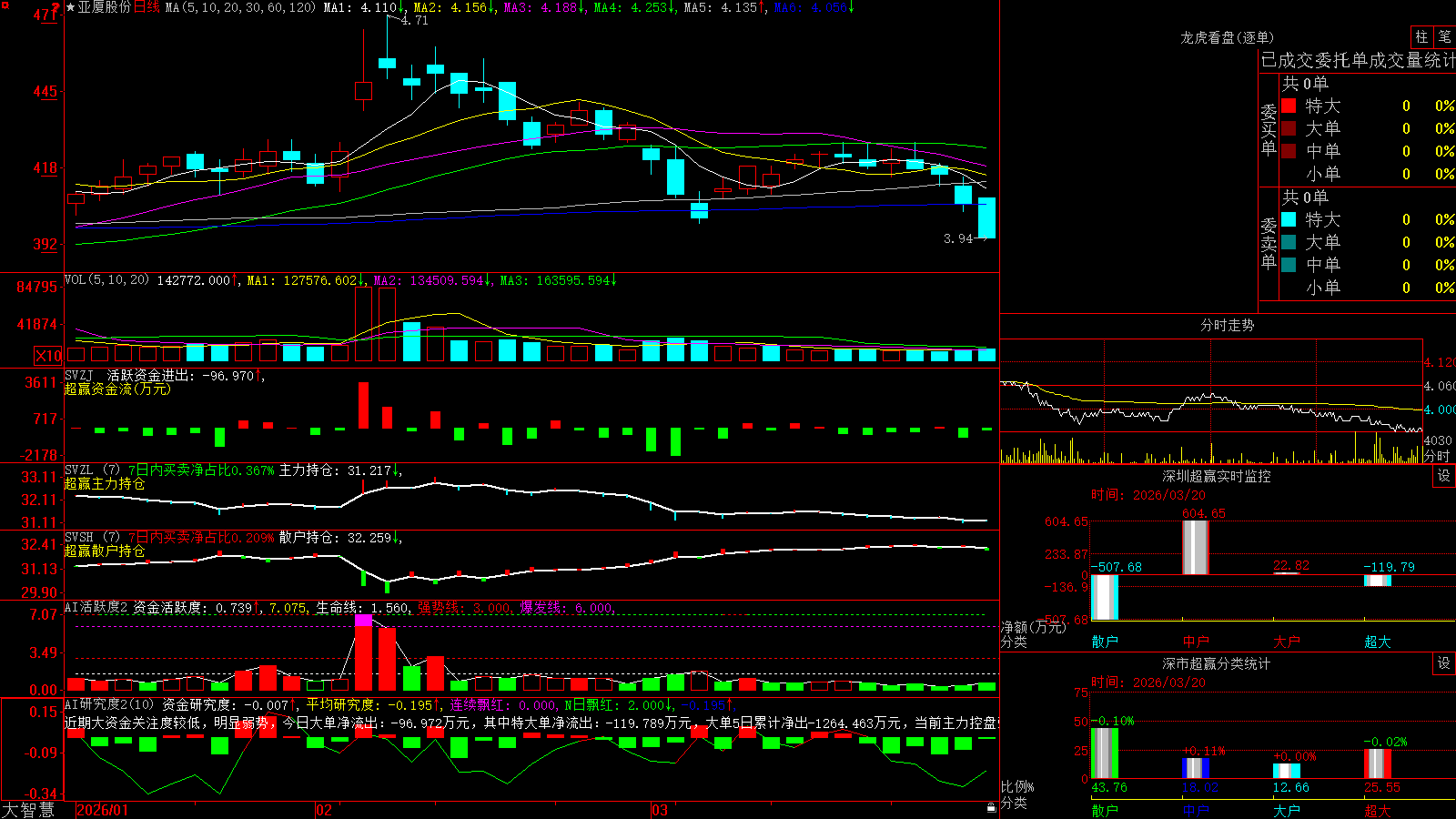The image size is (1456, 819).
Task: Open 设 settings for 深圳超赢实时监控
Action: coord(1444,476)
